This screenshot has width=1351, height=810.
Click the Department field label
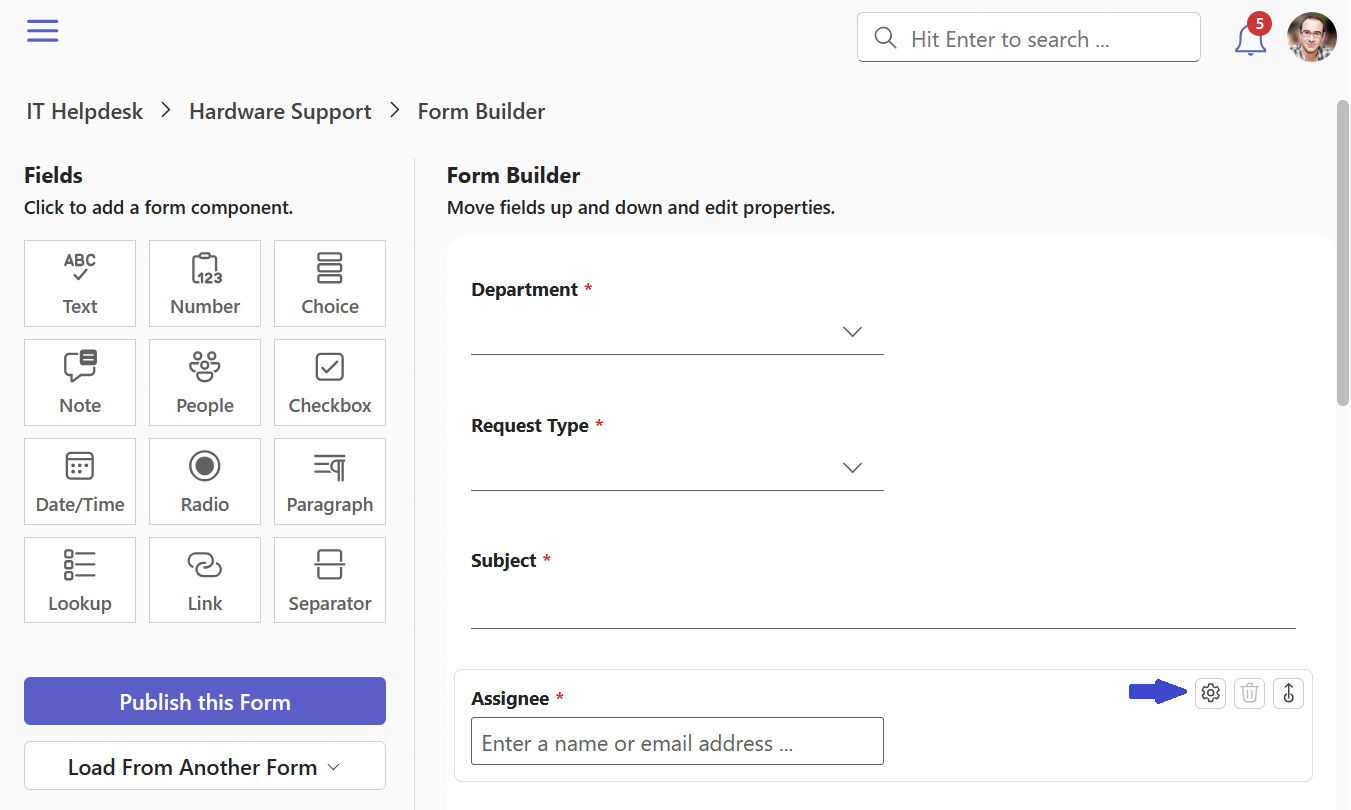[x=524, y=289]
